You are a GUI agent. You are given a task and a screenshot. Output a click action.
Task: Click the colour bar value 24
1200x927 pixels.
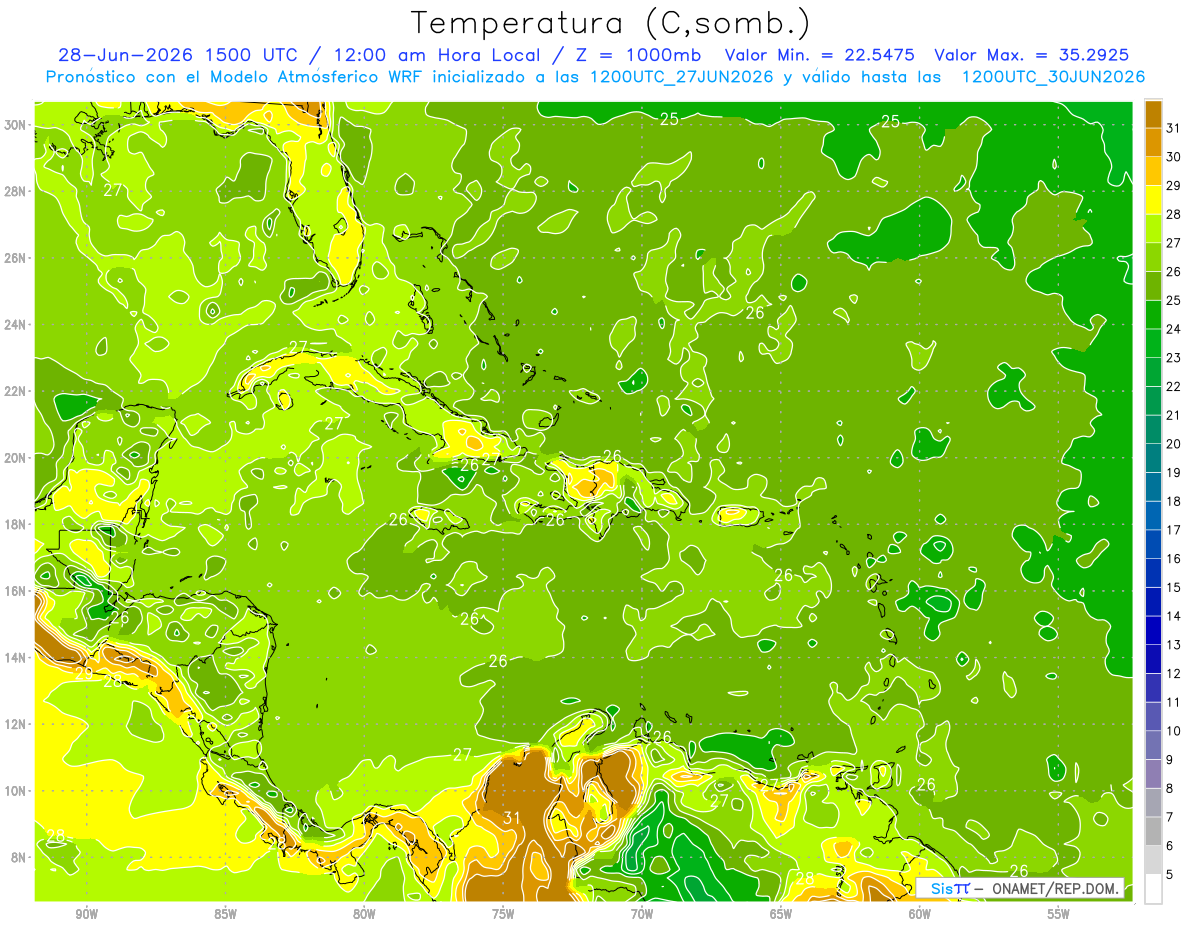coord(1174,329)
